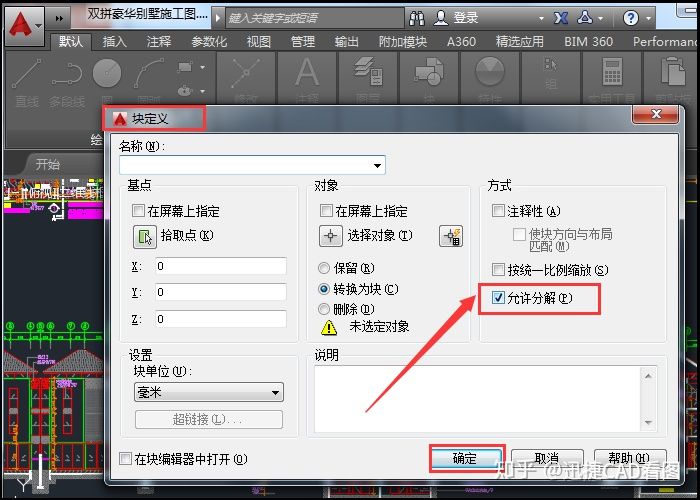This screenshot has width=700, height=500.
Task: Click the OK (确定) button
Action: pos(465,458)
